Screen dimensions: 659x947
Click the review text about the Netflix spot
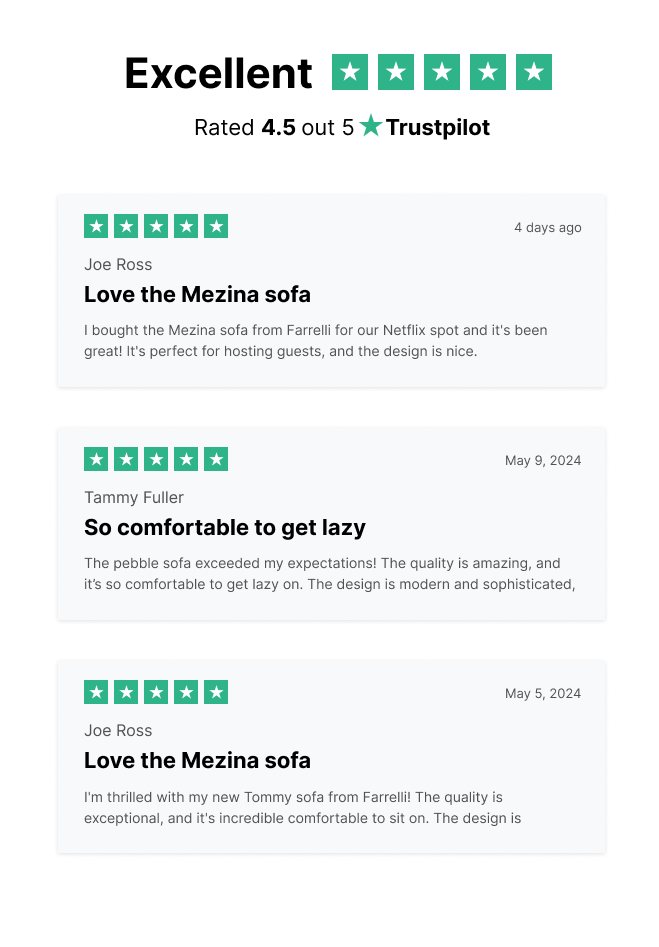coord(315,340)
